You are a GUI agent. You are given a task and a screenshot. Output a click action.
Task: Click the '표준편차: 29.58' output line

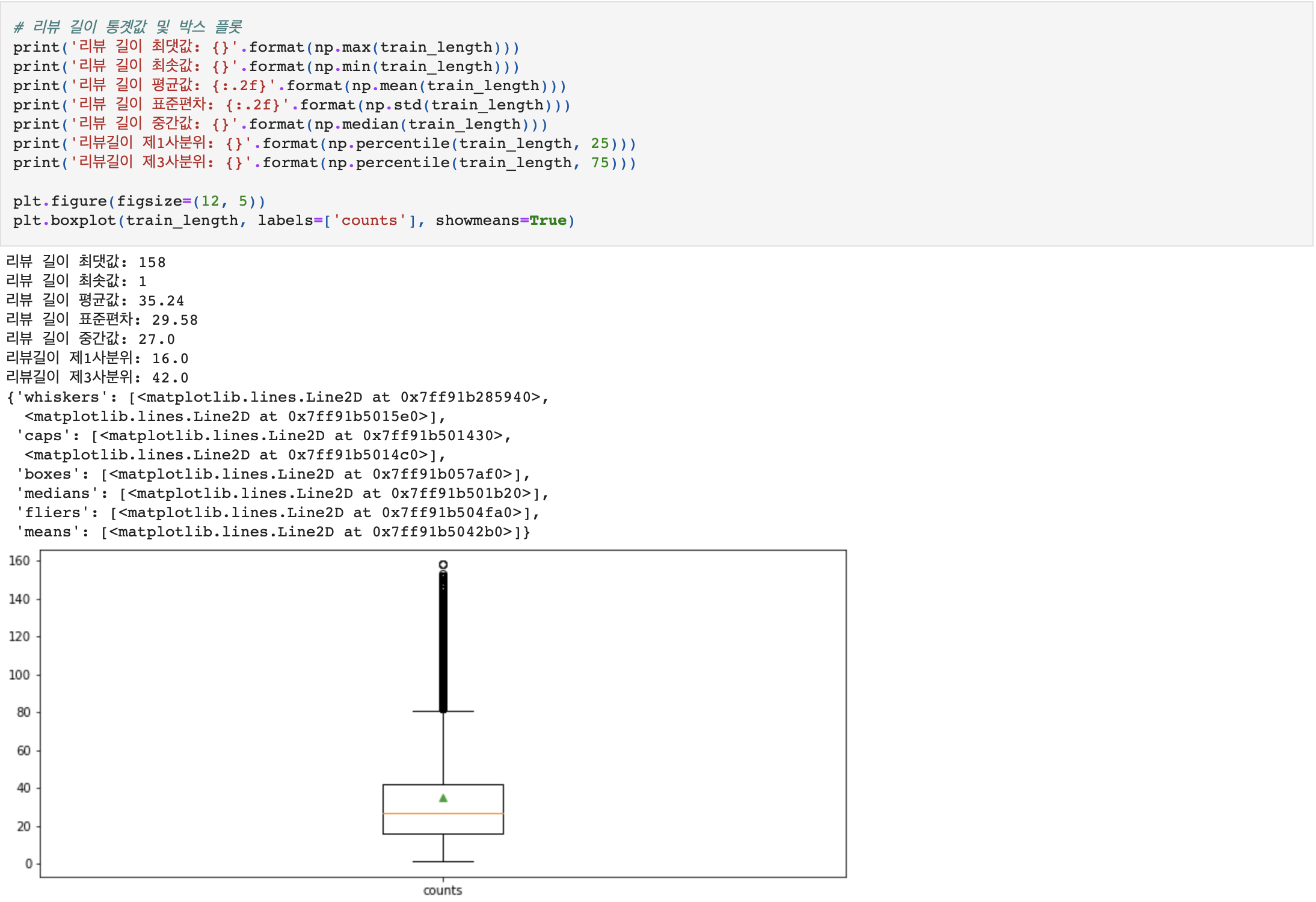tap(102, 320)
